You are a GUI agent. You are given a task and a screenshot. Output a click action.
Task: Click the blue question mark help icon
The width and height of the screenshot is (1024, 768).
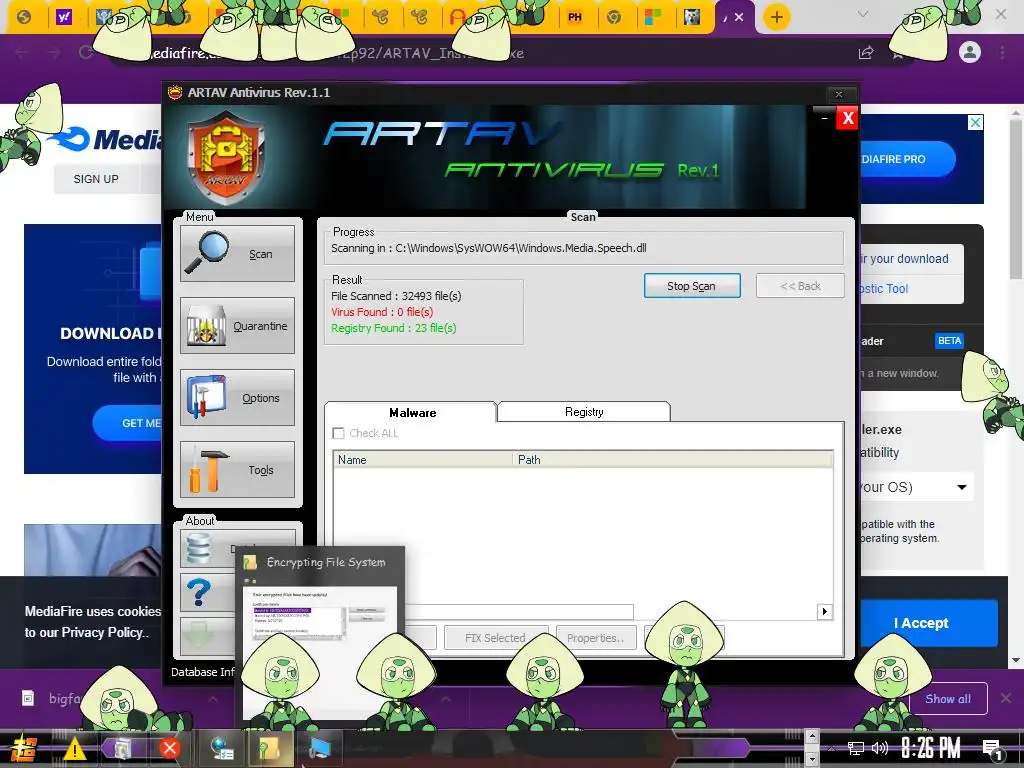point(199,593)
